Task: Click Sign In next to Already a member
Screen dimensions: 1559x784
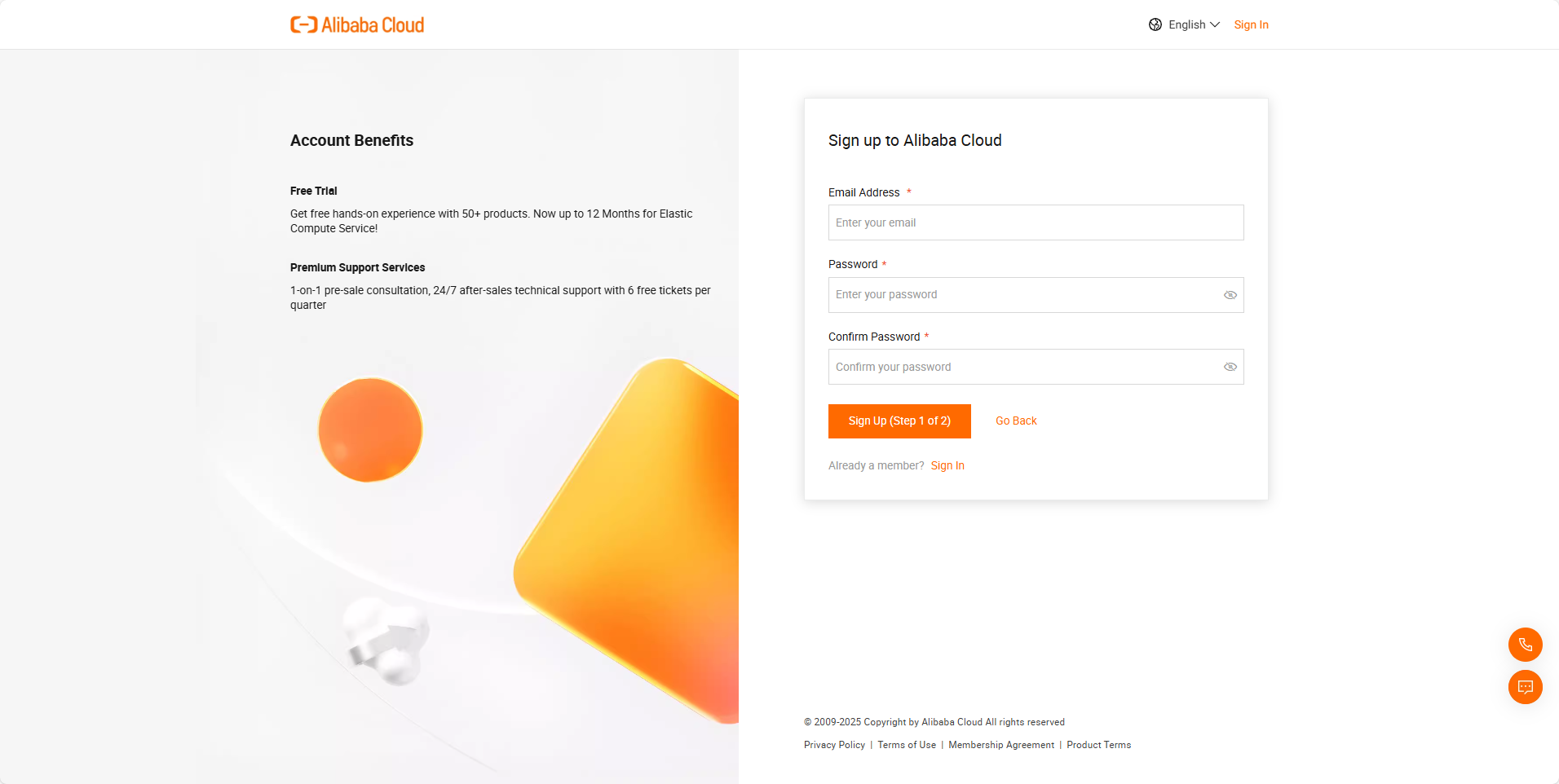Action: (x=947, y=465)
